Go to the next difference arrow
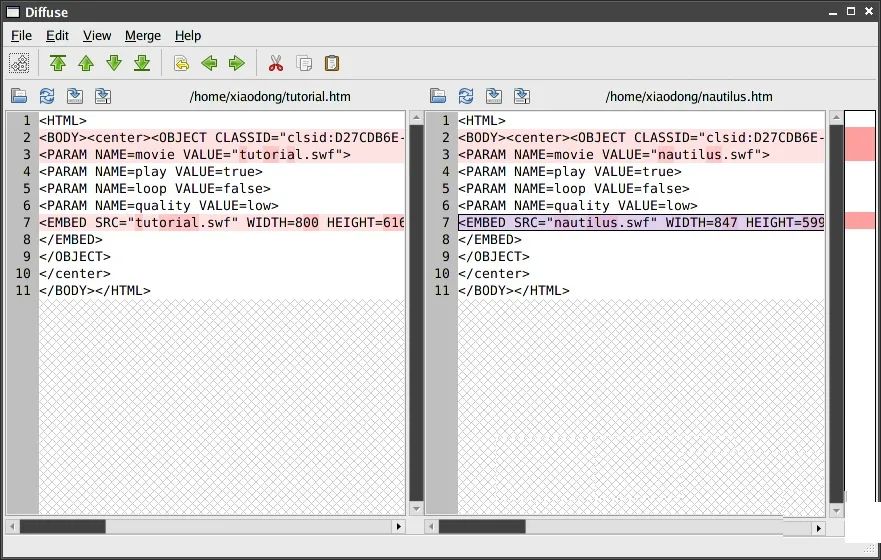This screenshot has height=560, width=881. pyautogui.click(x=114, y=63)
